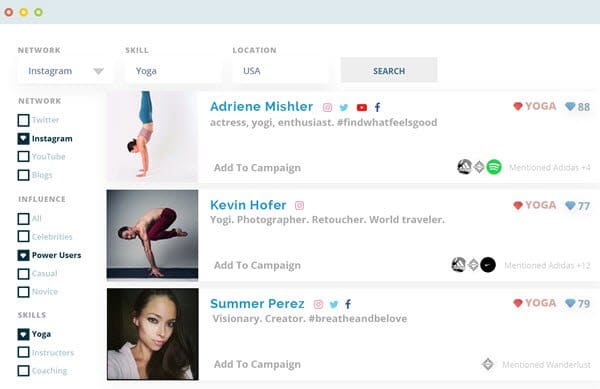Viewport: 600px width, 389px height.
Task: Open Summer Perez's profile name link
Action: pos(257,303)
